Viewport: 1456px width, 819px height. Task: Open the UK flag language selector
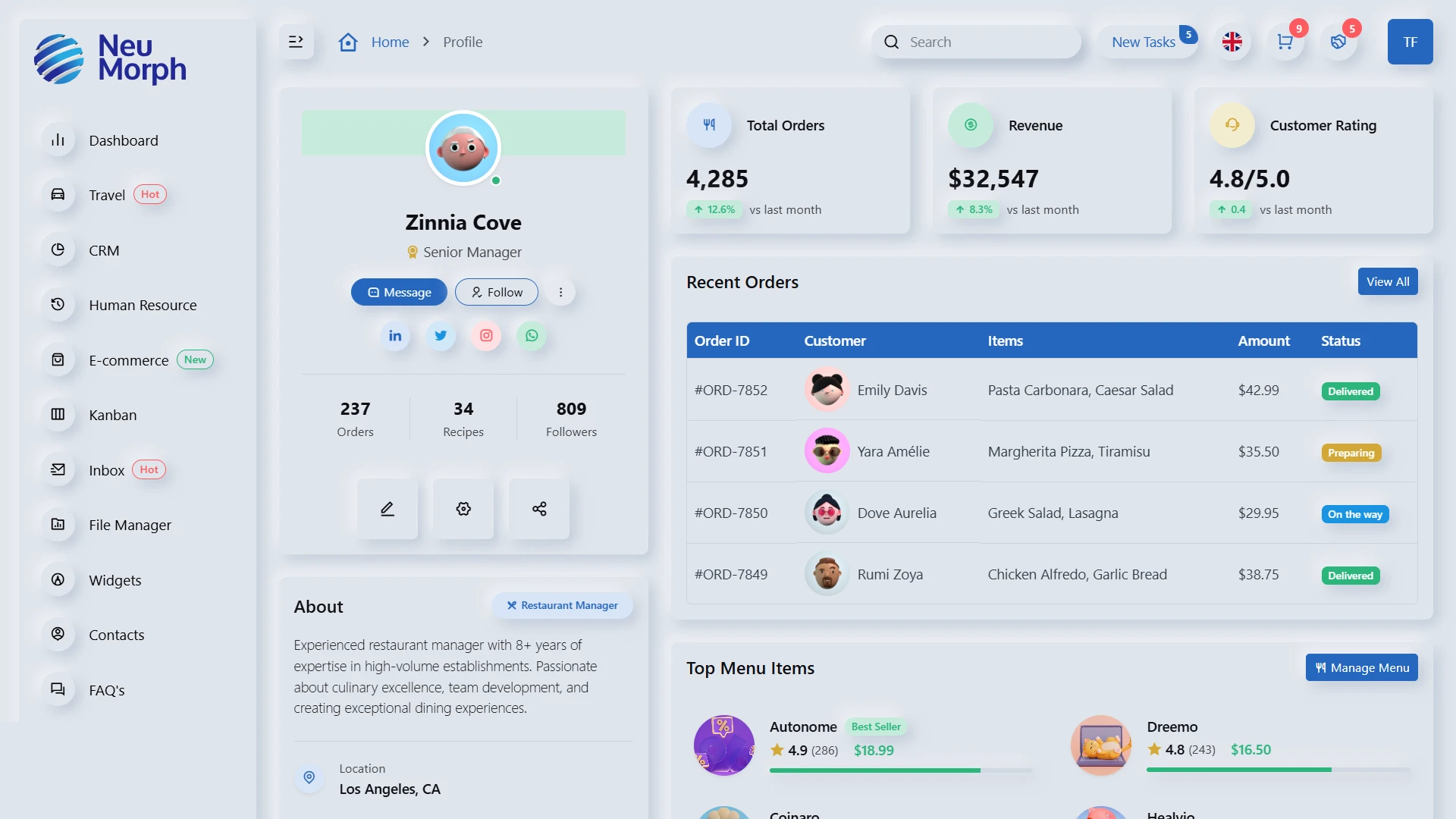point(1232,42)
